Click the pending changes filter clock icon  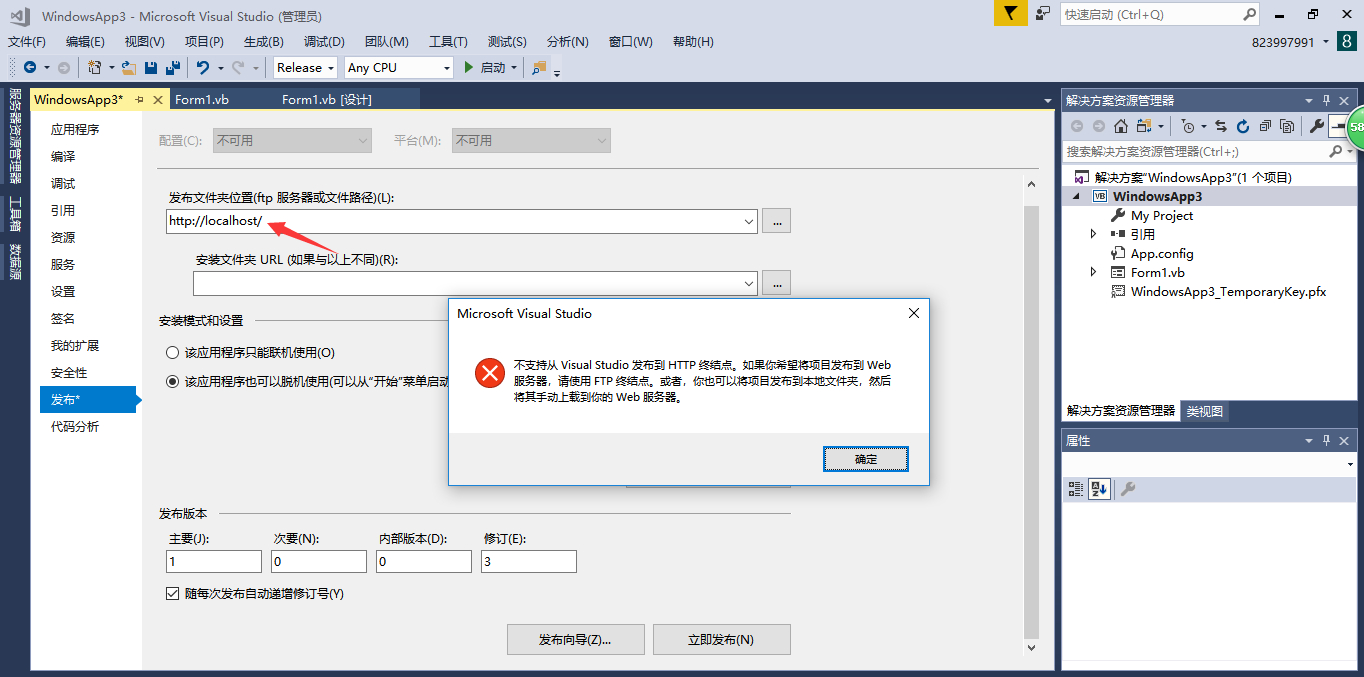[1187, 126]
